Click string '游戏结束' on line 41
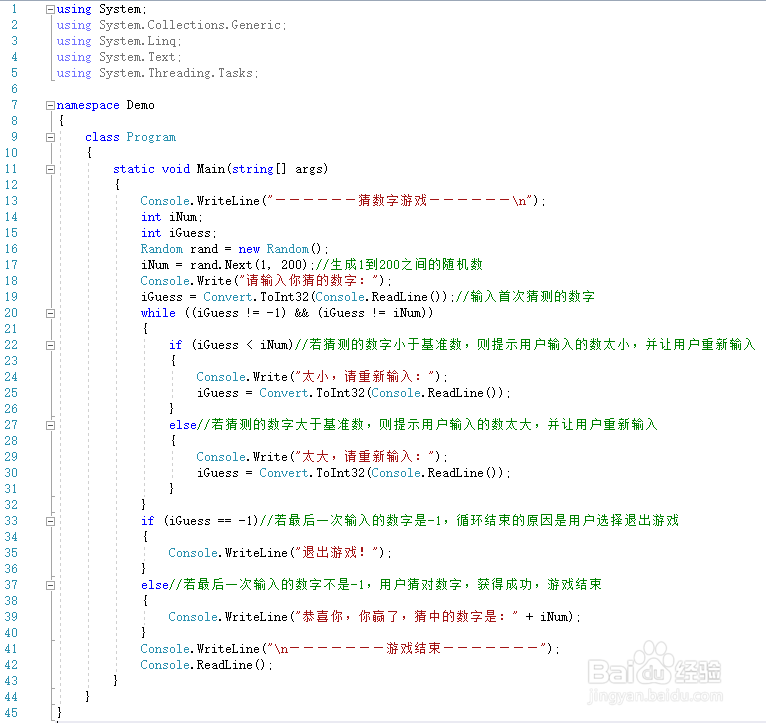This screenshot has height=723, width=766. point(413,648)
